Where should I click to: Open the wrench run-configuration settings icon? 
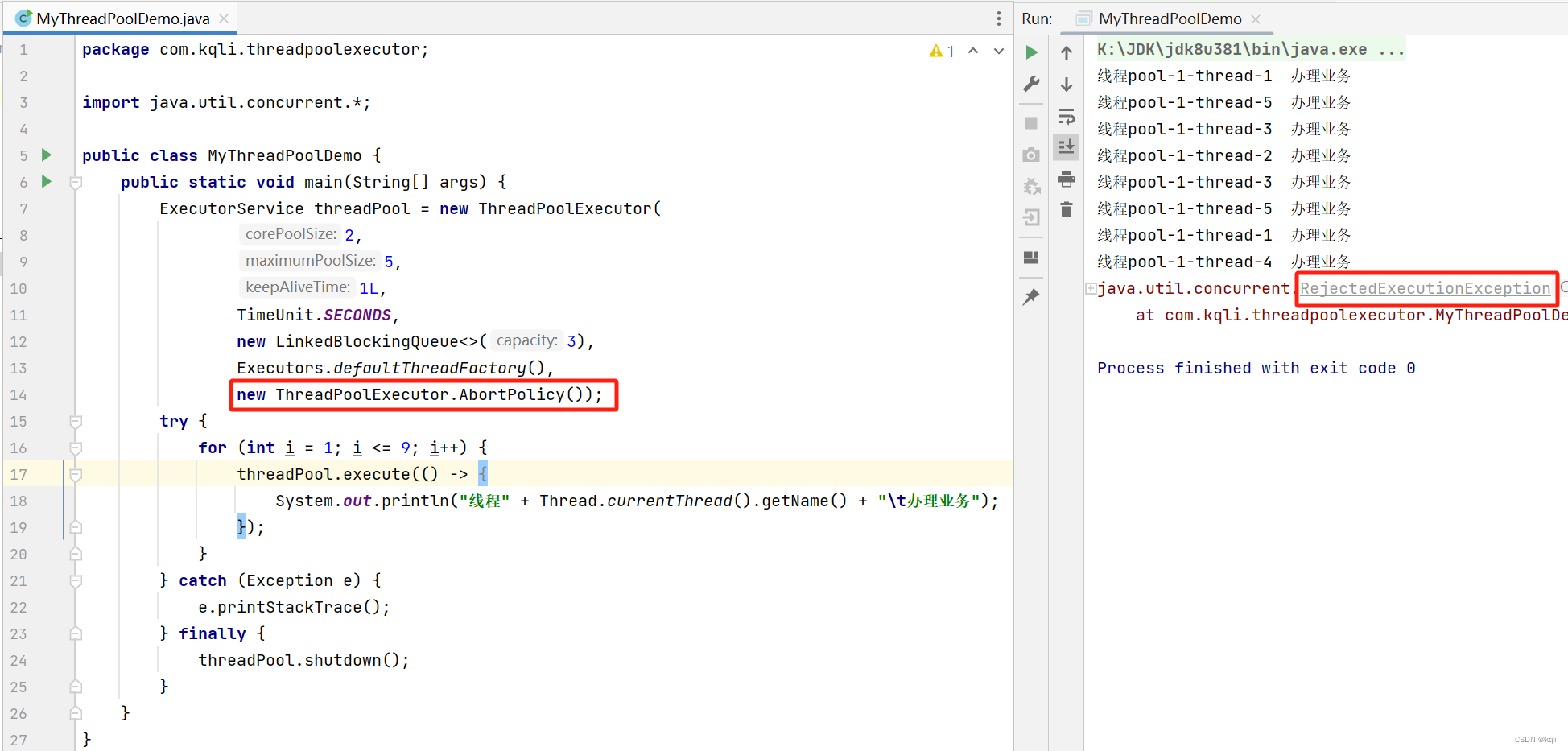click(x=1031, y=84)
